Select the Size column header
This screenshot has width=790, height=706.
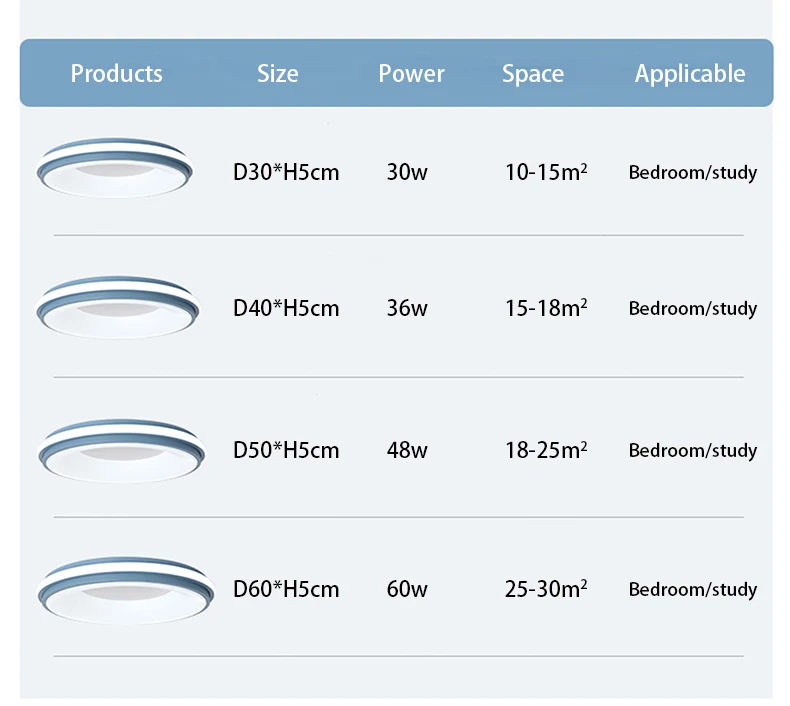277,73
